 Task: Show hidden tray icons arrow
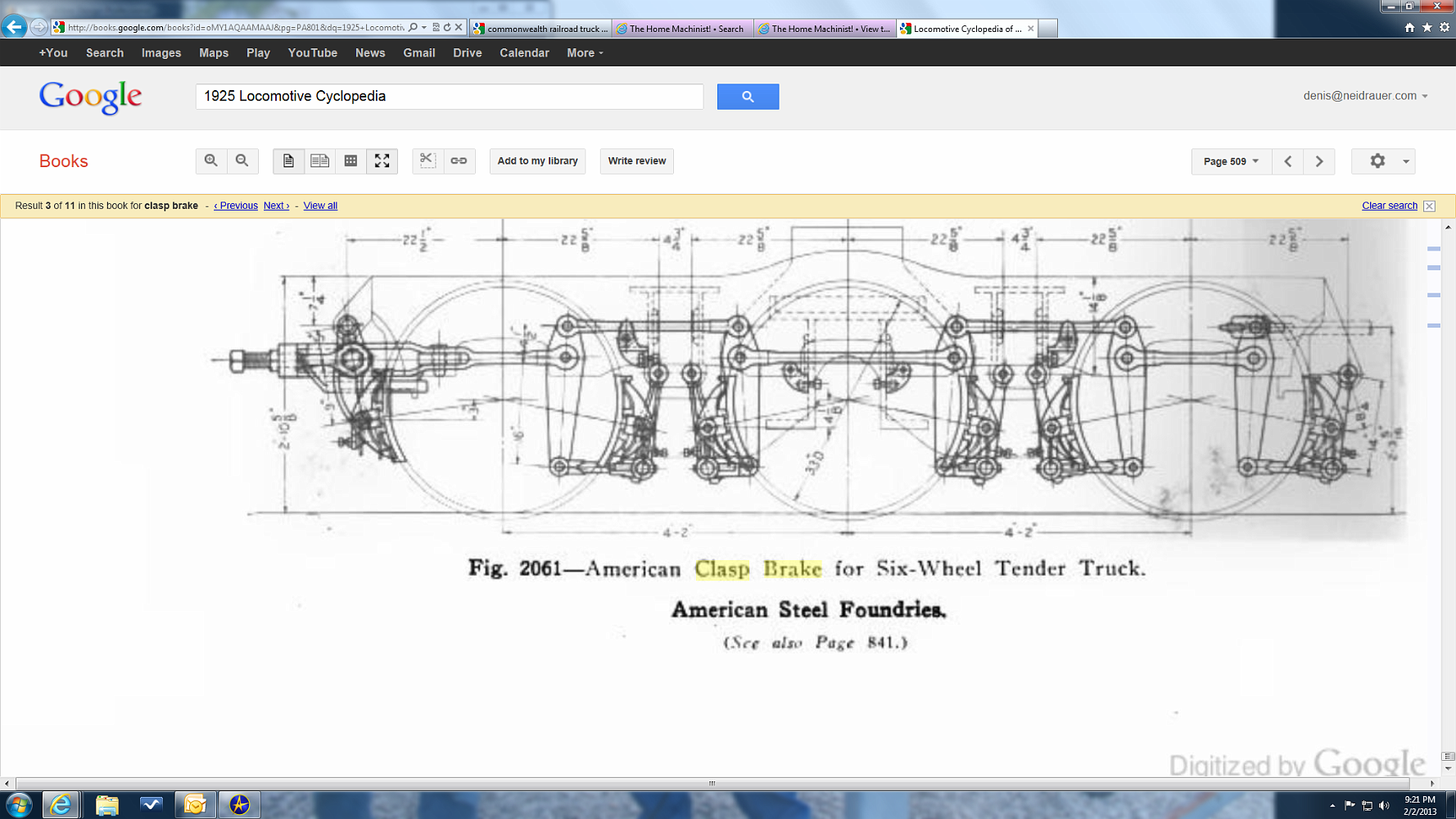click(1332, 806)
